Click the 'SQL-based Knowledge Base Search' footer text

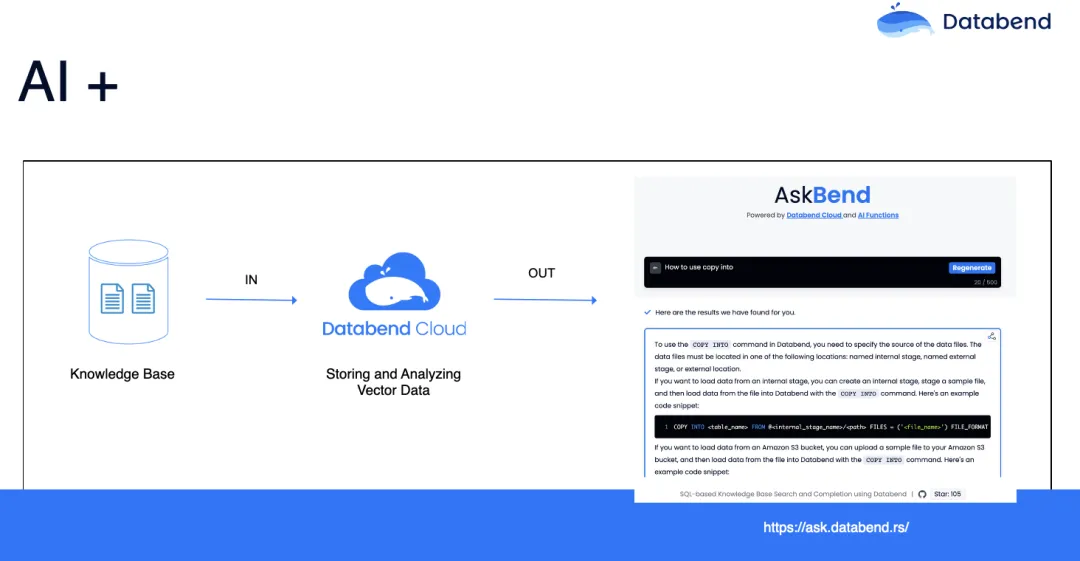pyautogui.click(x=793, y=494)
